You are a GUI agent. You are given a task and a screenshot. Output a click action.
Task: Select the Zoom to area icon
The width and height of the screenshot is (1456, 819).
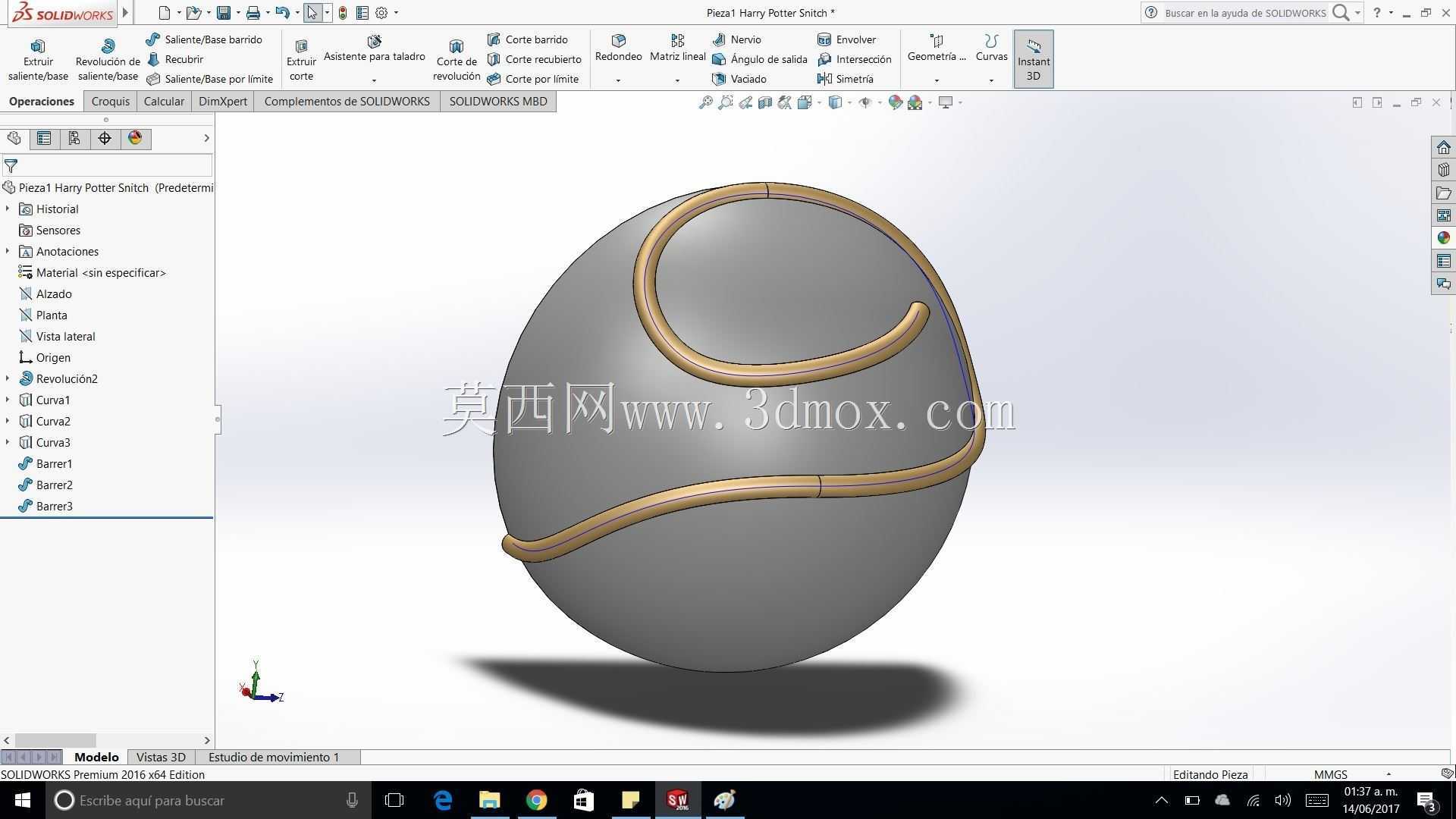pos(726,102)
